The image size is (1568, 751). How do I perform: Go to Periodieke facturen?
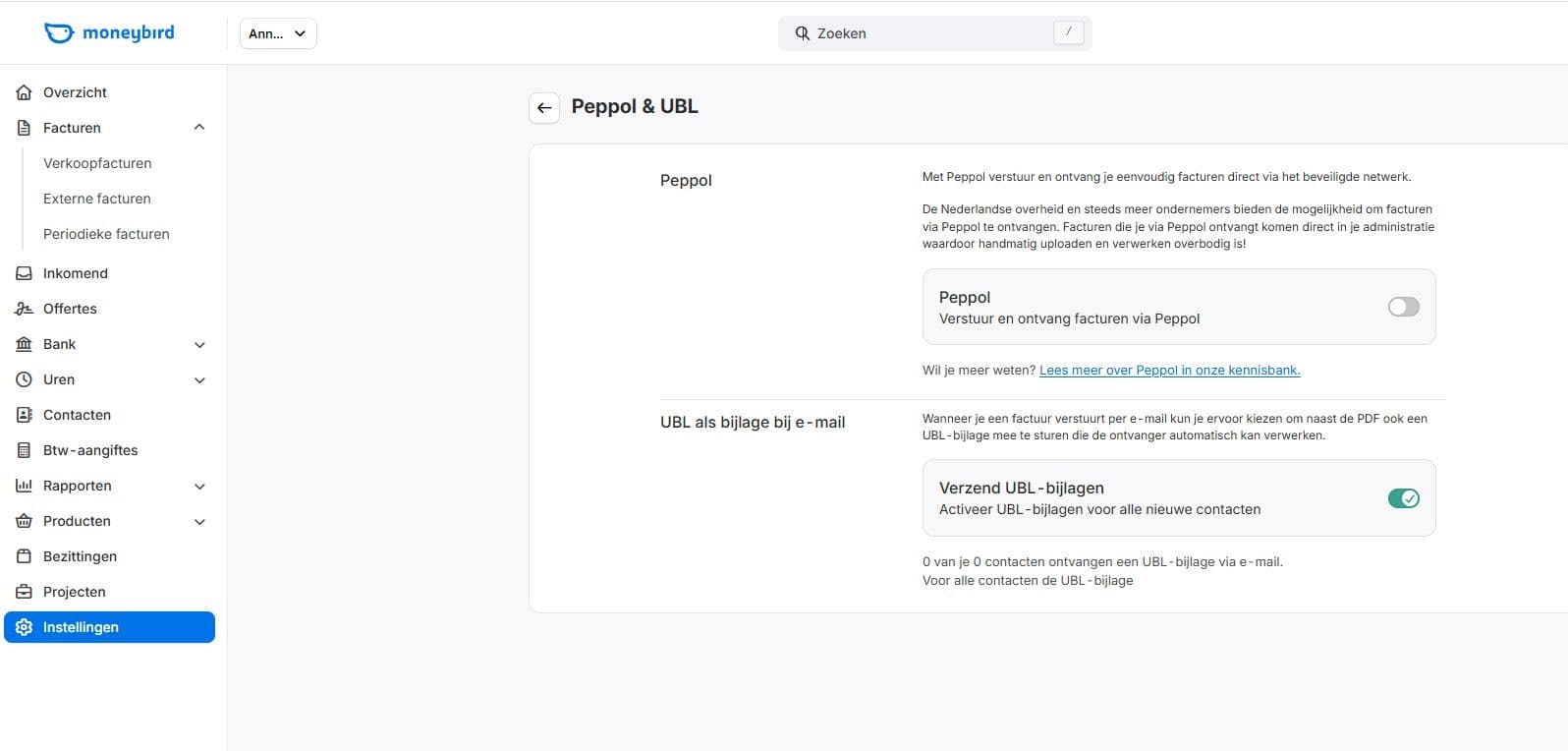click(x=106, y=234)
